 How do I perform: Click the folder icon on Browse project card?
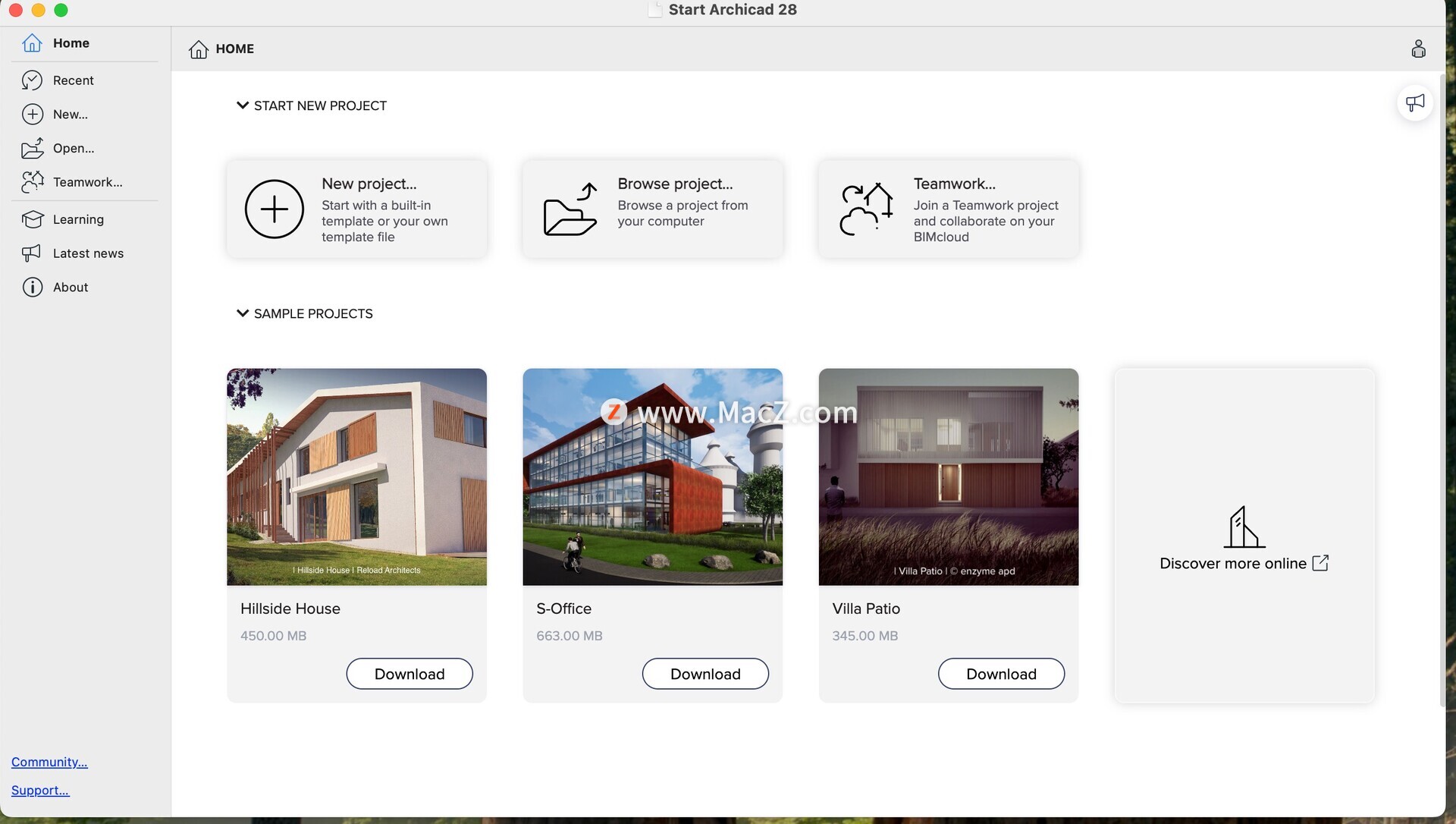tap(570, 209)
